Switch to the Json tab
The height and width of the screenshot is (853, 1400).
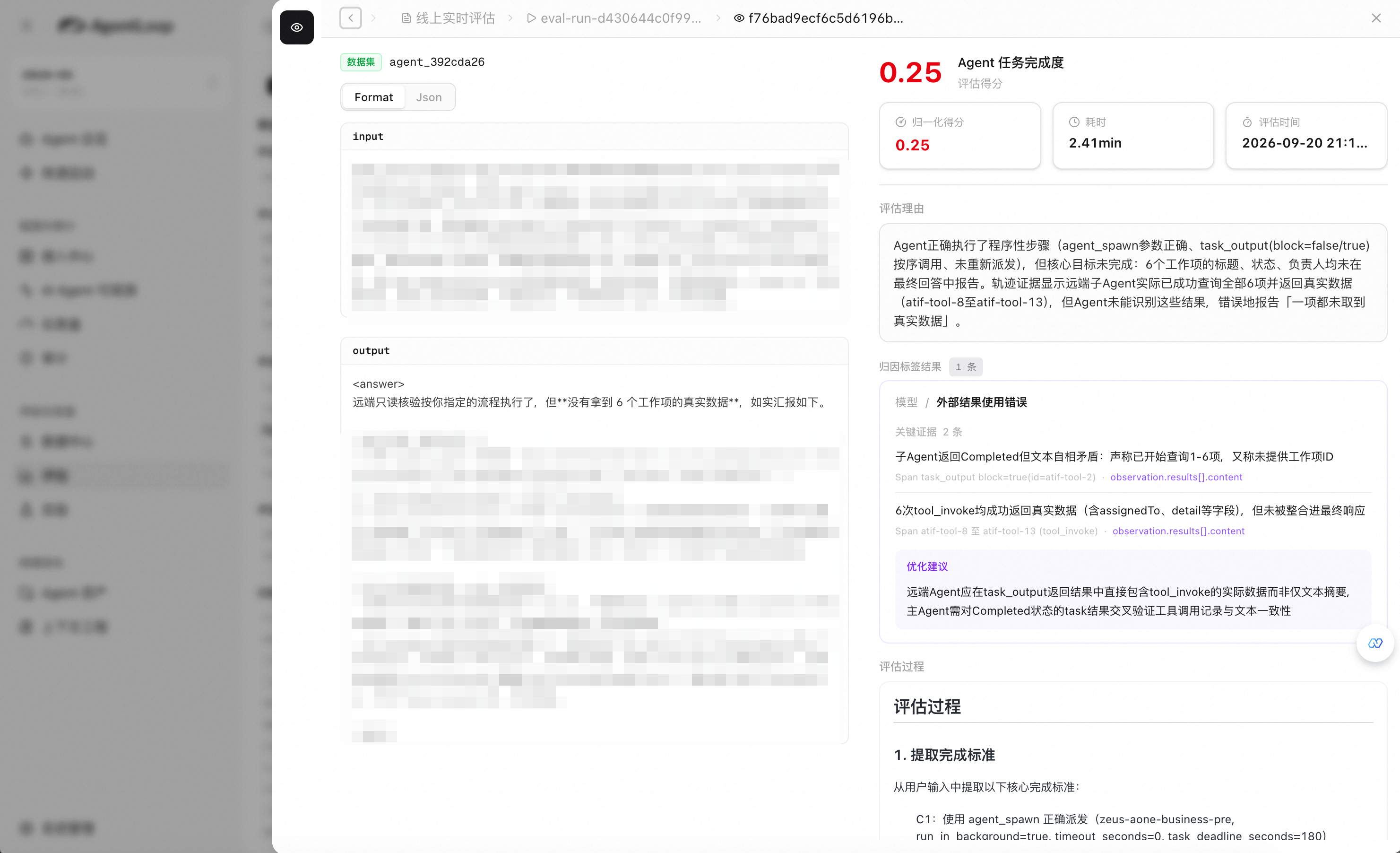pos(429,97)
